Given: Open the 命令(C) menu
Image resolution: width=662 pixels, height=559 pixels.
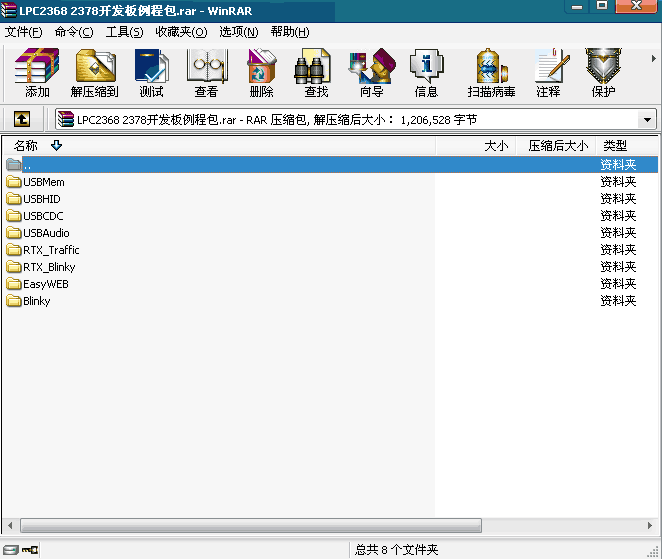Looking at the screenshot, I should pos(74,32).
